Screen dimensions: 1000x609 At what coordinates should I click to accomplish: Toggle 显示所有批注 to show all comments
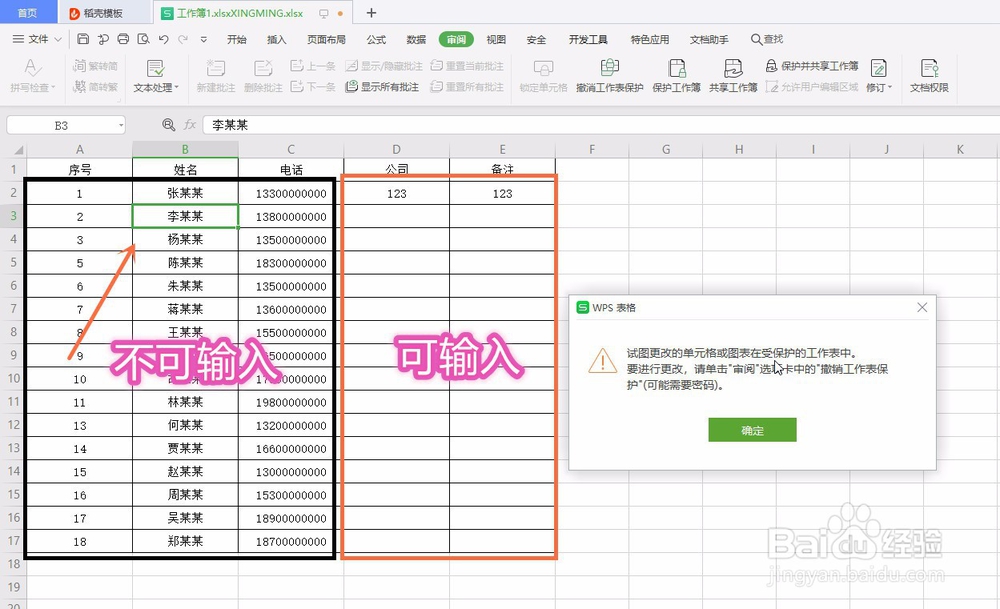[384, 85]
